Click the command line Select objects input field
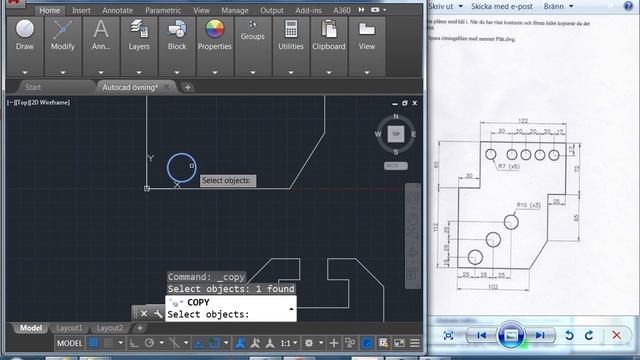Screen dimensions: 640x360 pos(231,314)
